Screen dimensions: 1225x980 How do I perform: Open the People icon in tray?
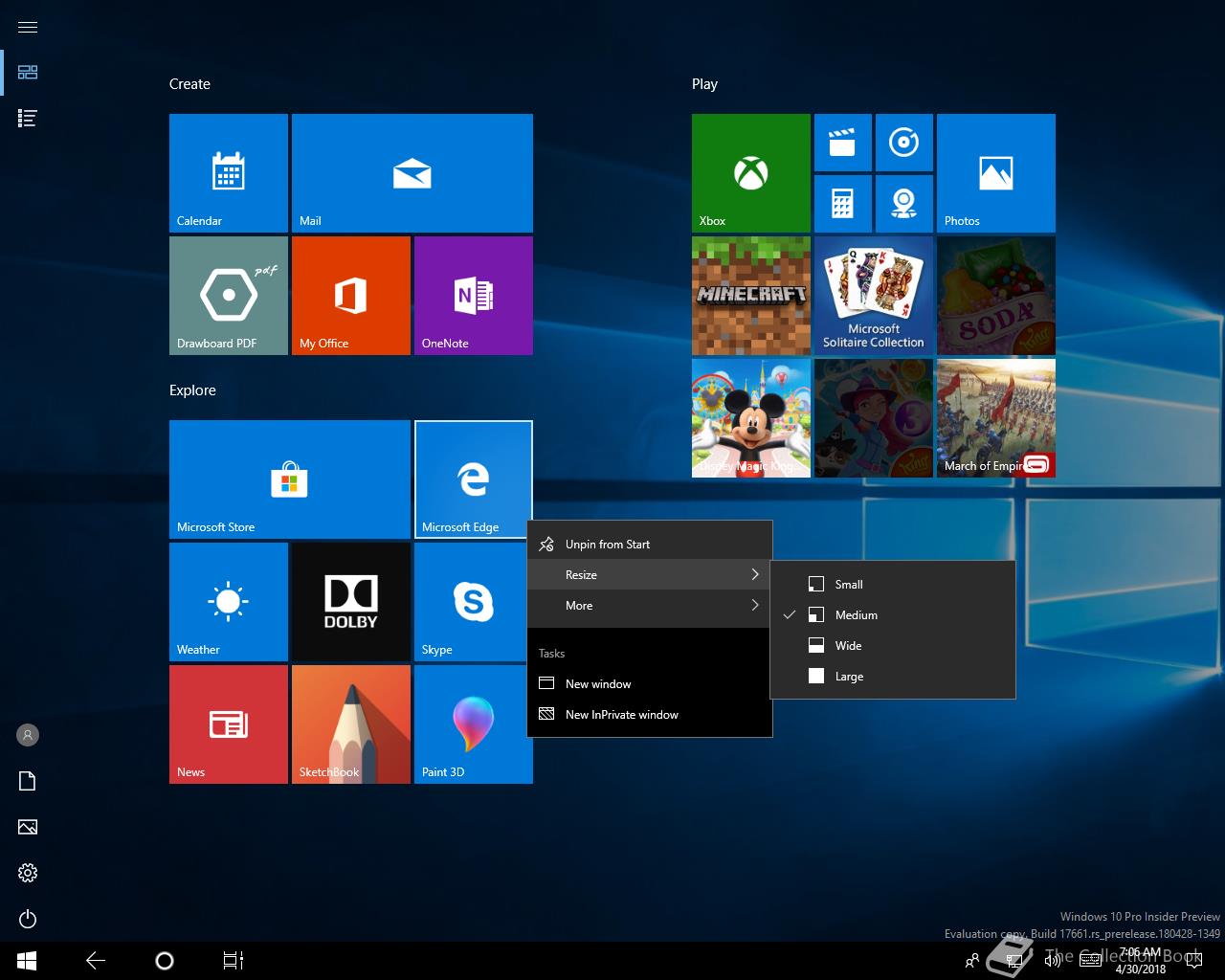[x=972, y=961]
